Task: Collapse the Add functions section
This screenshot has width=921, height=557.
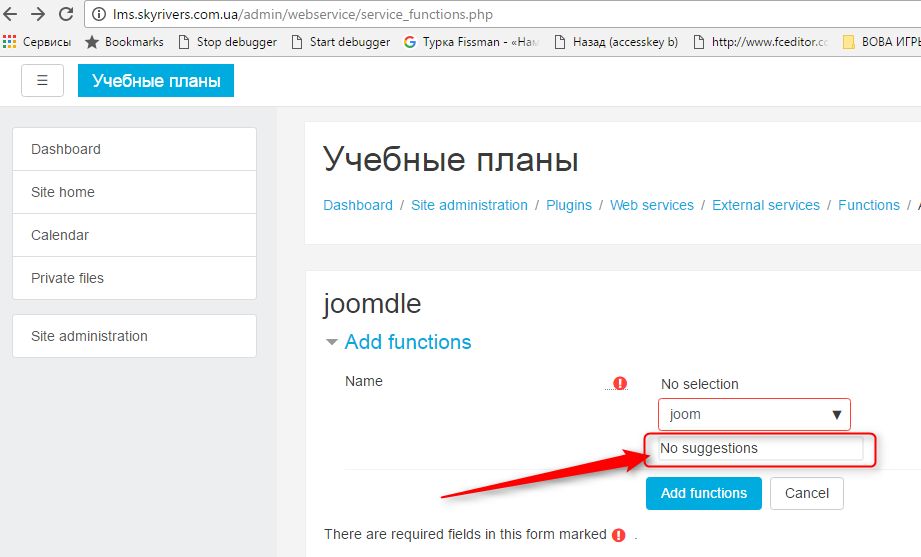Action: (x=332, y=342)
